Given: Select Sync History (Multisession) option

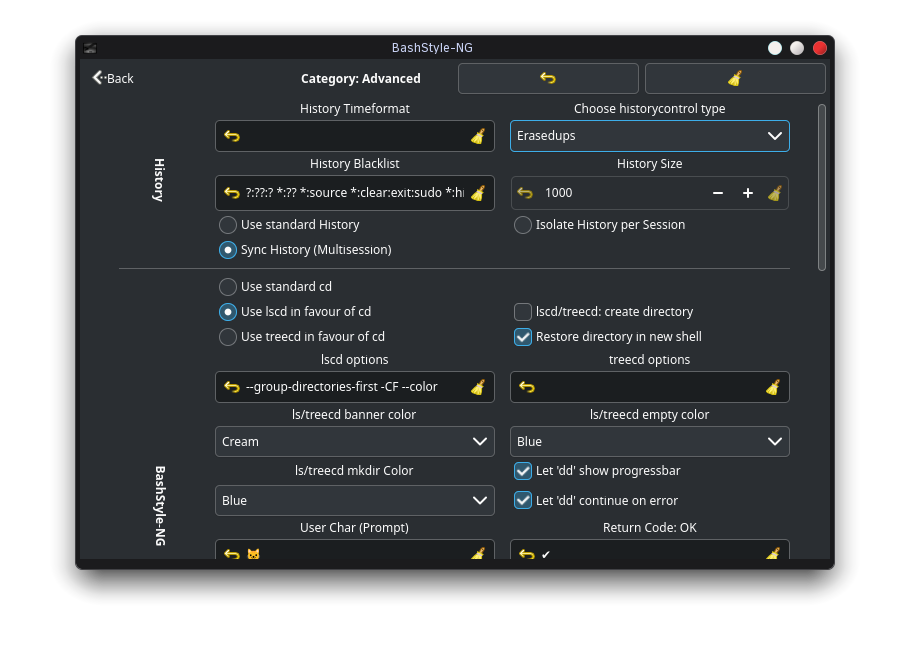Looking at the screenshot, I should 305,249.
